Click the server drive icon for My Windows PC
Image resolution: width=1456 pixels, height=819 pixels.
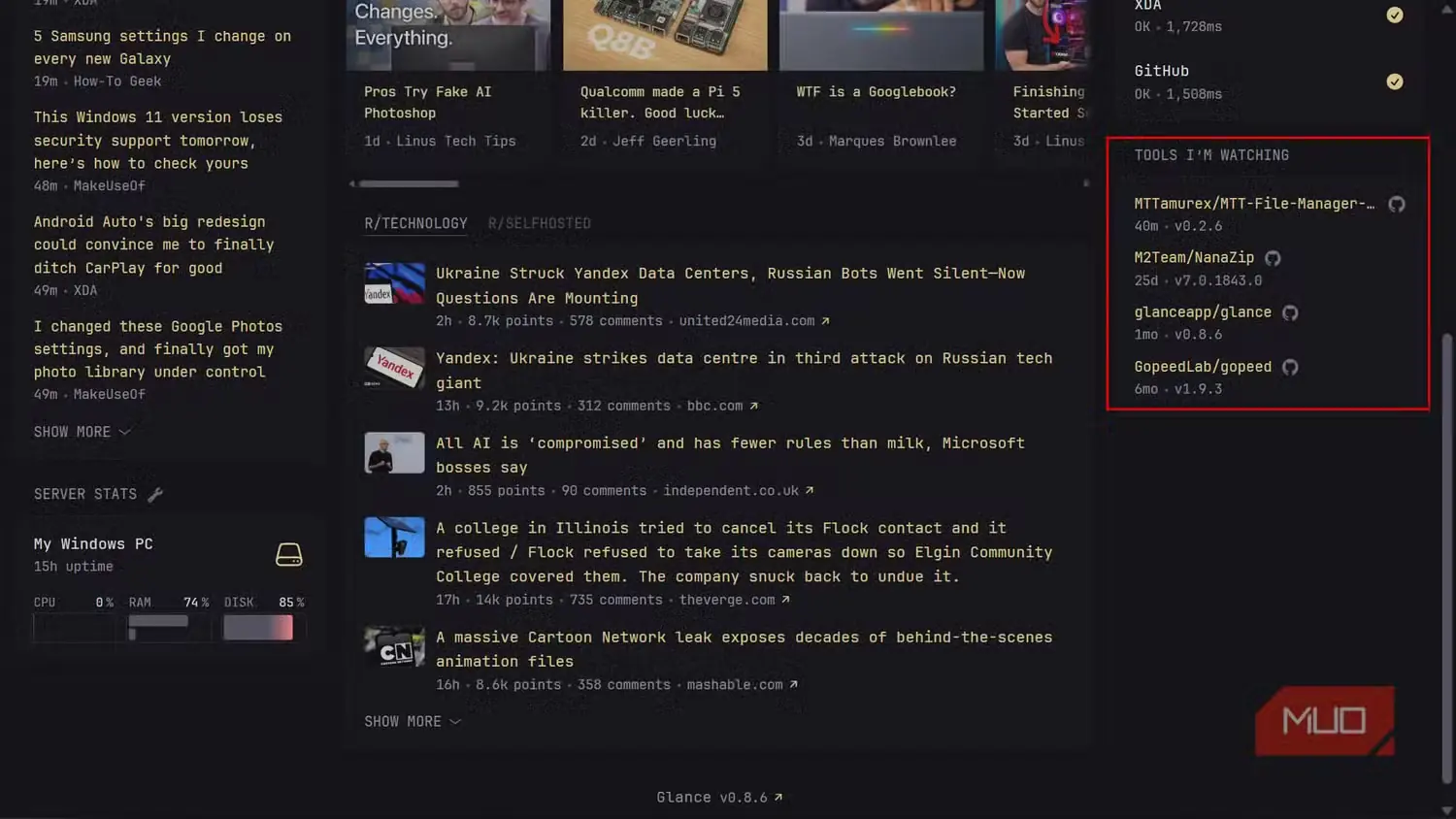point(289,554)
